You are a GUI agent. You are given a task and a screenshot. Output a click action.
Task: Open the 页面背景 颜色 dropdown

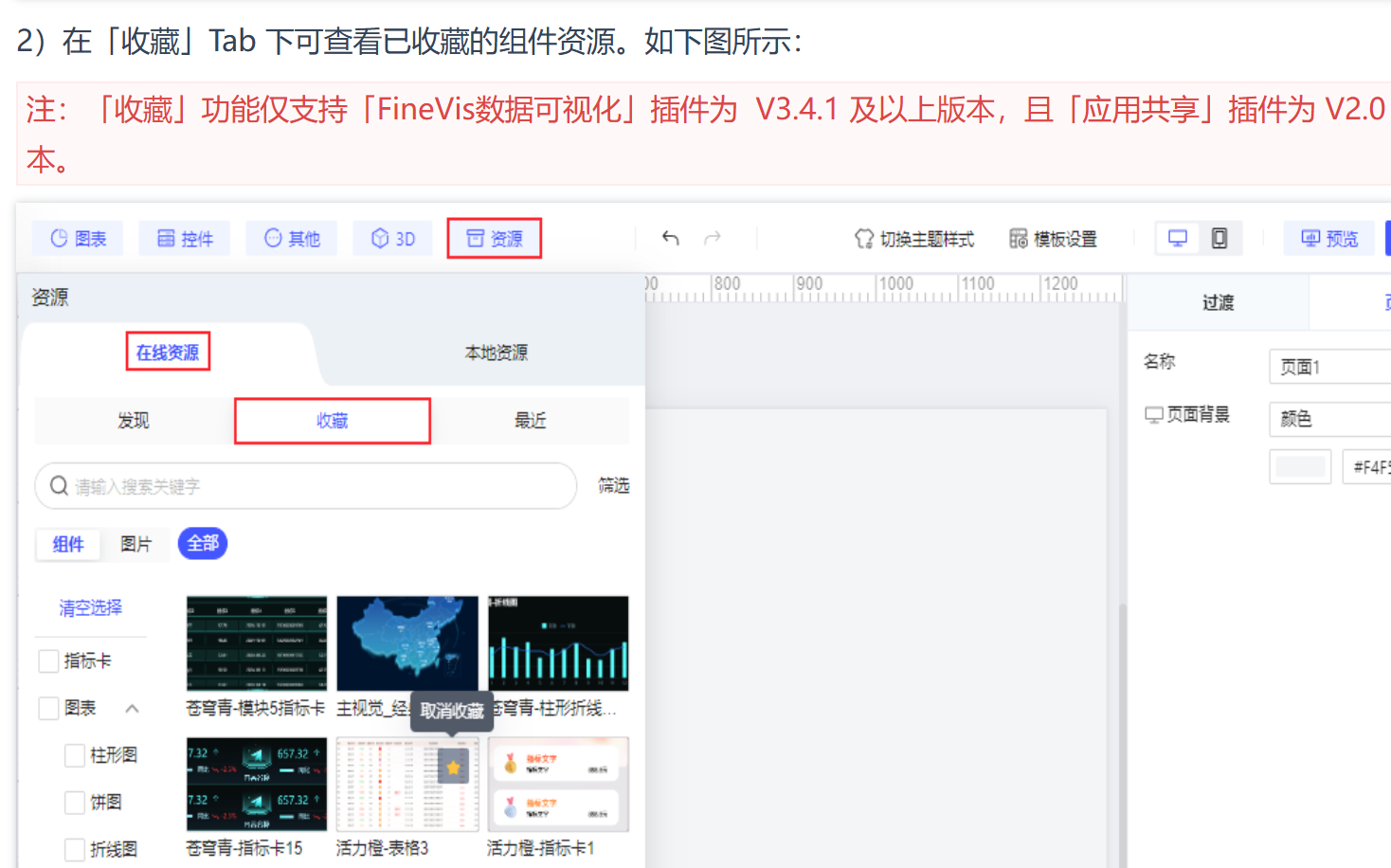(x=1330, y=419)
